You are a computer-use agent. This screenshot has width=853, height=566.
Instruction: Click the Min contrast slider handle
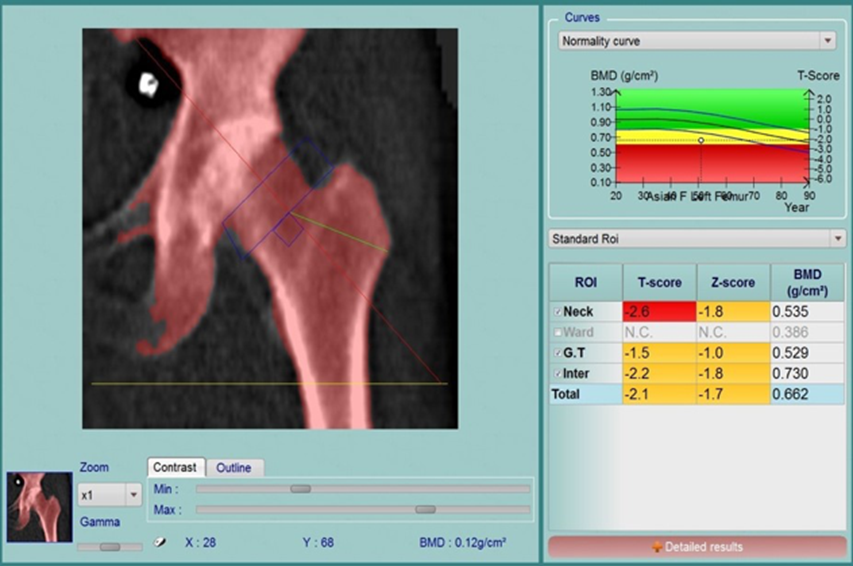(300, 489)
